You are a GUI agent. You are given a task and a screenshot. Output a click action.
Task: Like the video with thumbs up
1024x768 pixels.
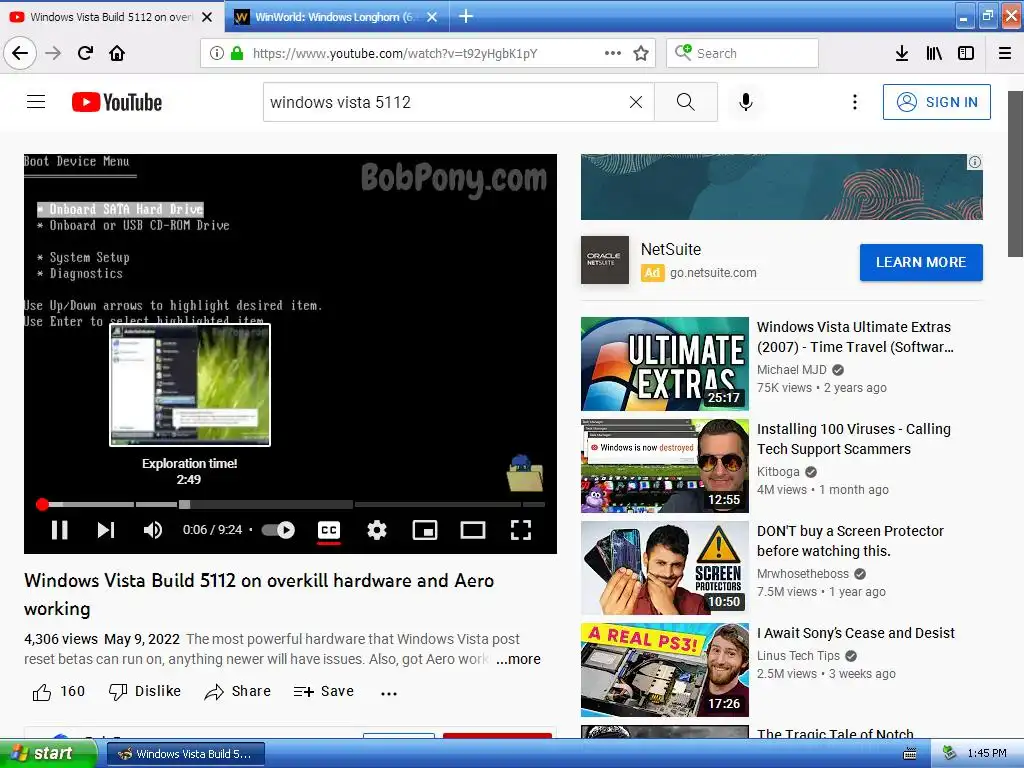42,692
